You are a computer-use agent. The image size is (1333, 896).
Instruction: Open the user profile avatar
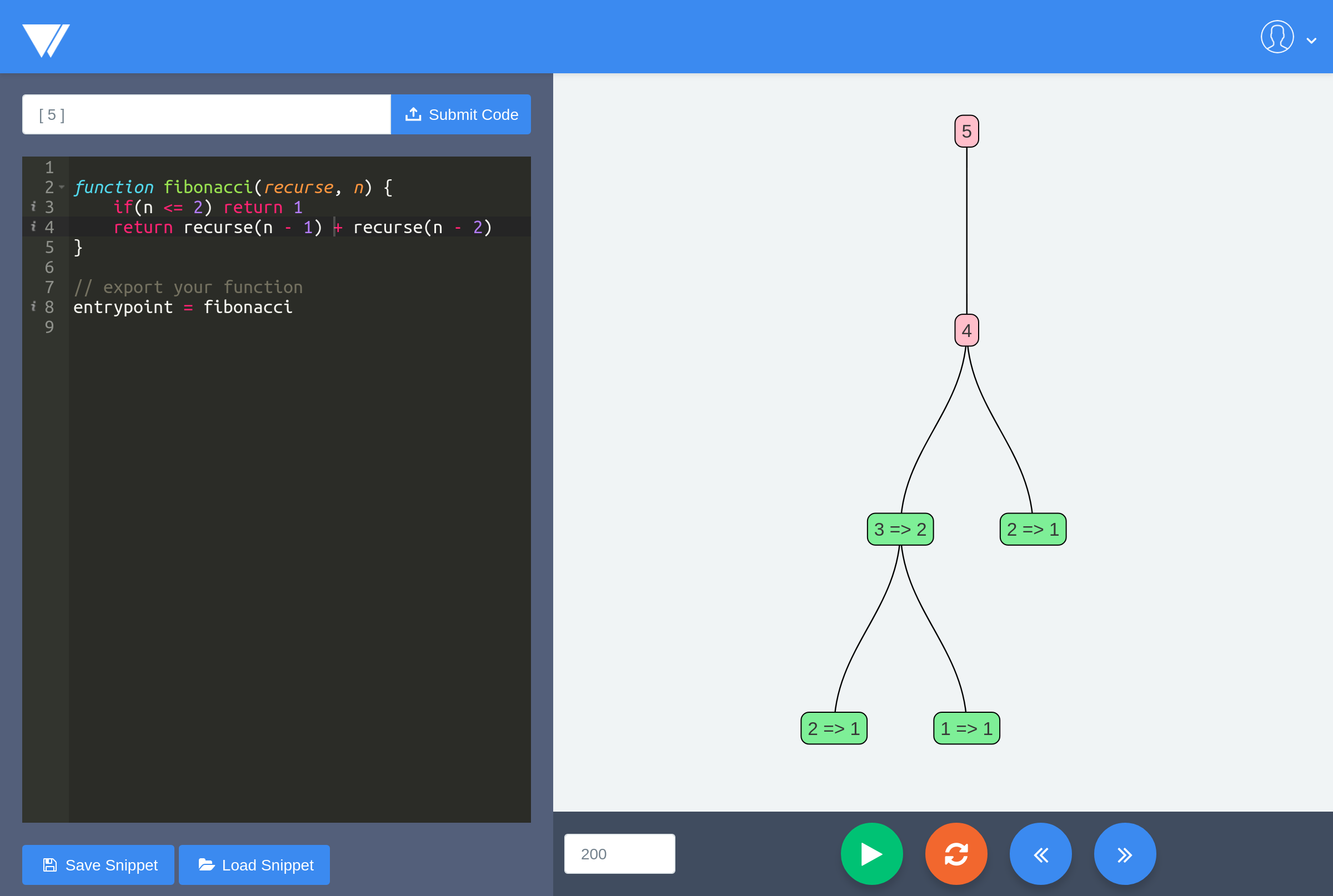click(x=1276, y=37)
